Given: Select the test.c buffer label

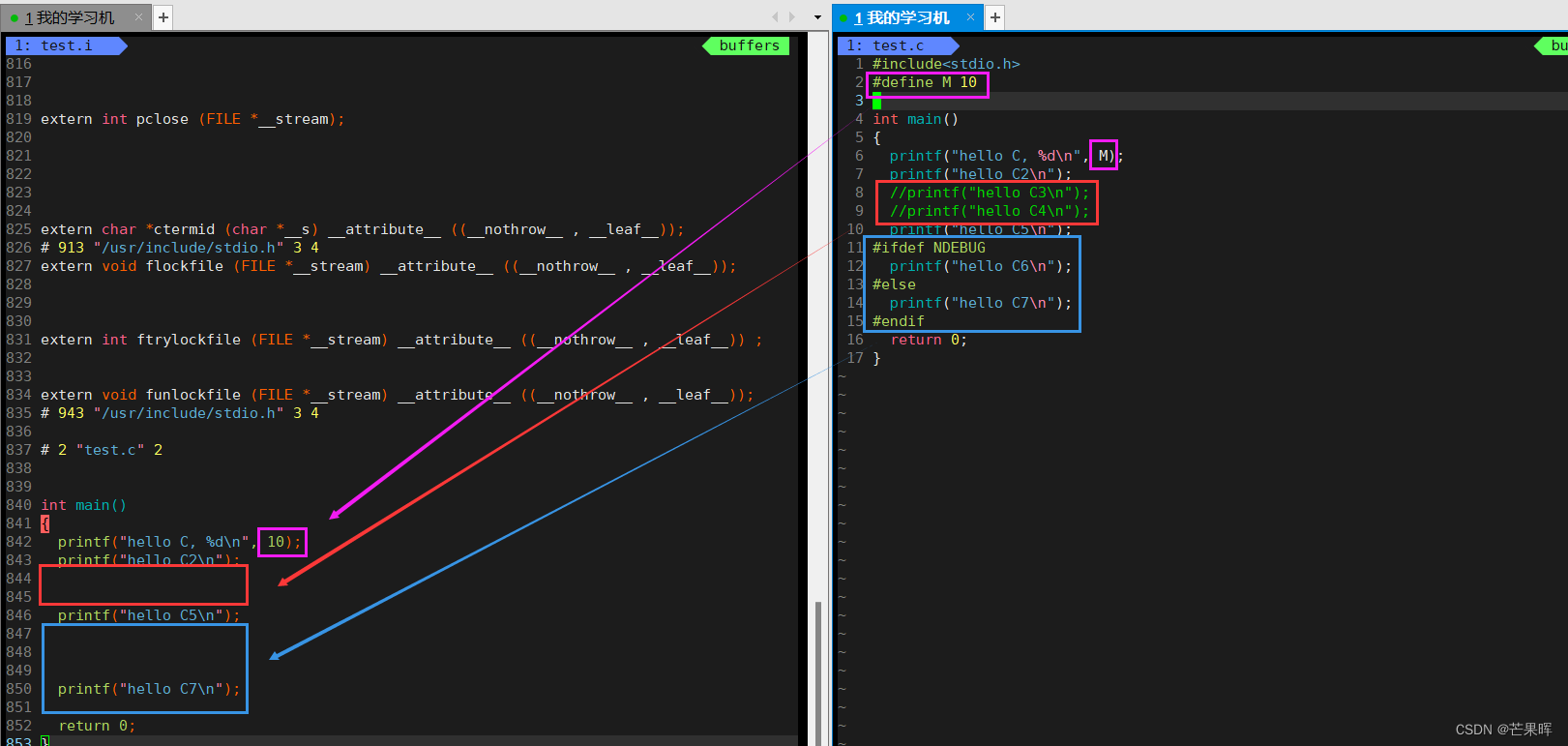Looking at the screenshot, I should [898, 45].
